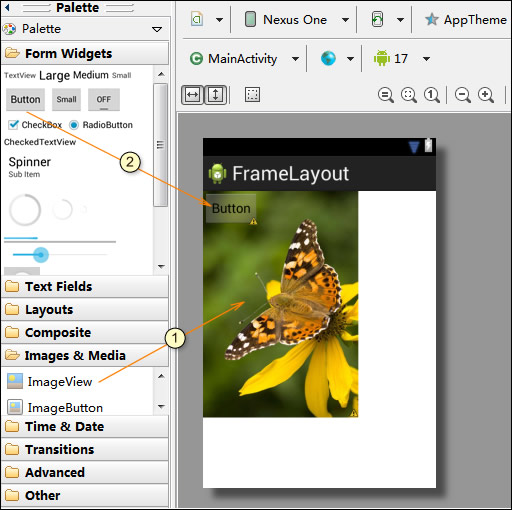Select the ImageView palette item

49,382
